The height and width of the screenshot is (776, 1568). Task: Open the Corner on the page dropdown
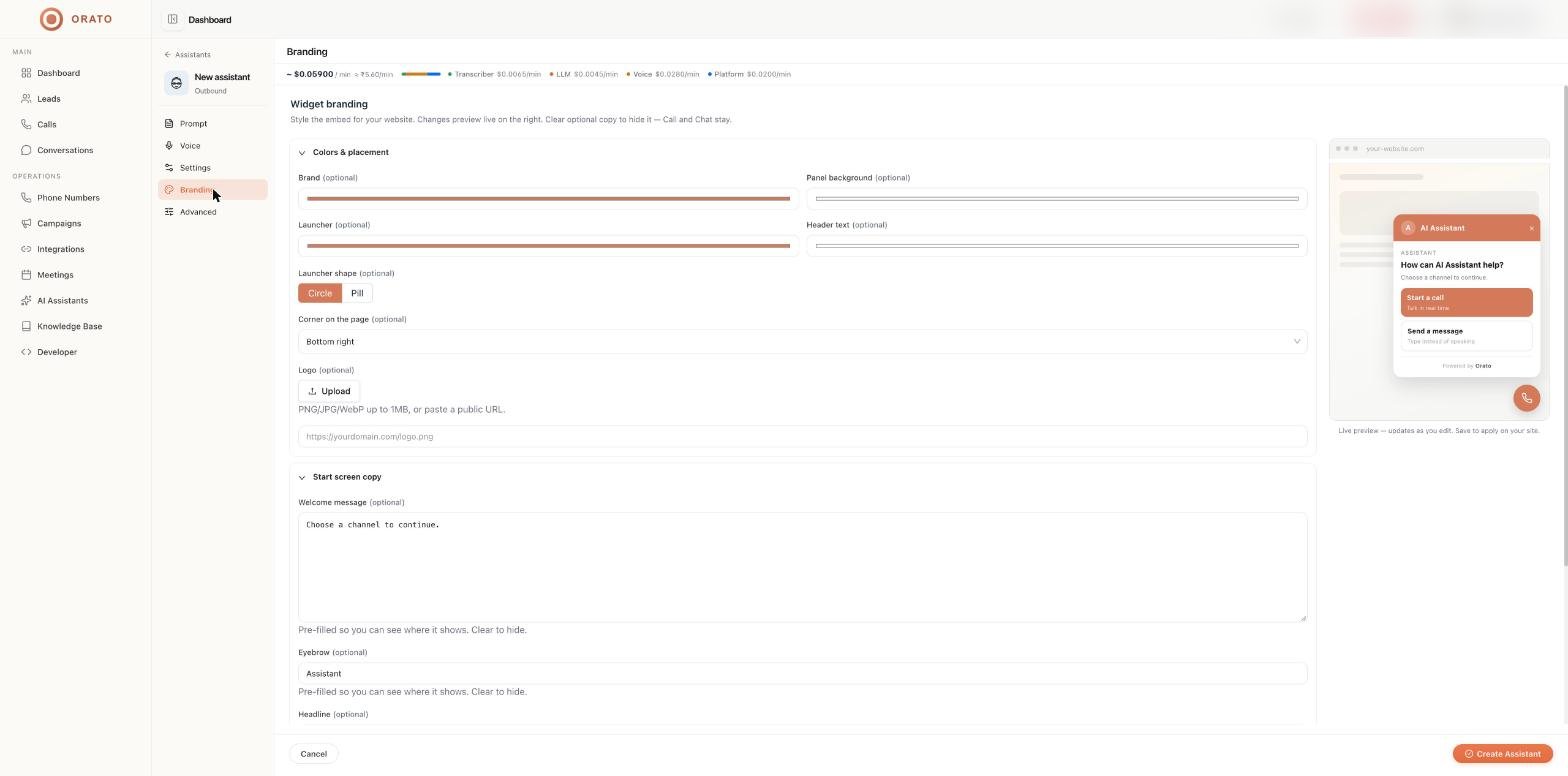click(803, 342)
